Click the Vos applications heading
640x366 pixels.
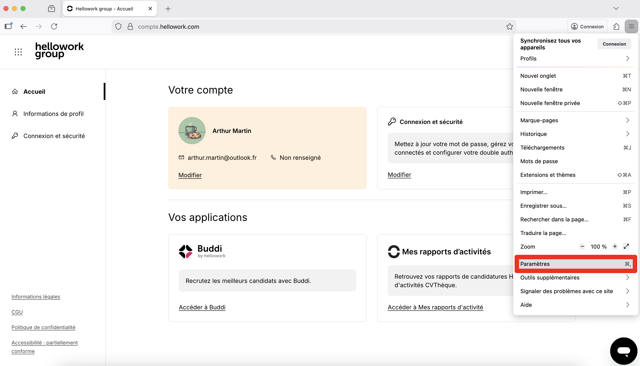pos(208,217)
